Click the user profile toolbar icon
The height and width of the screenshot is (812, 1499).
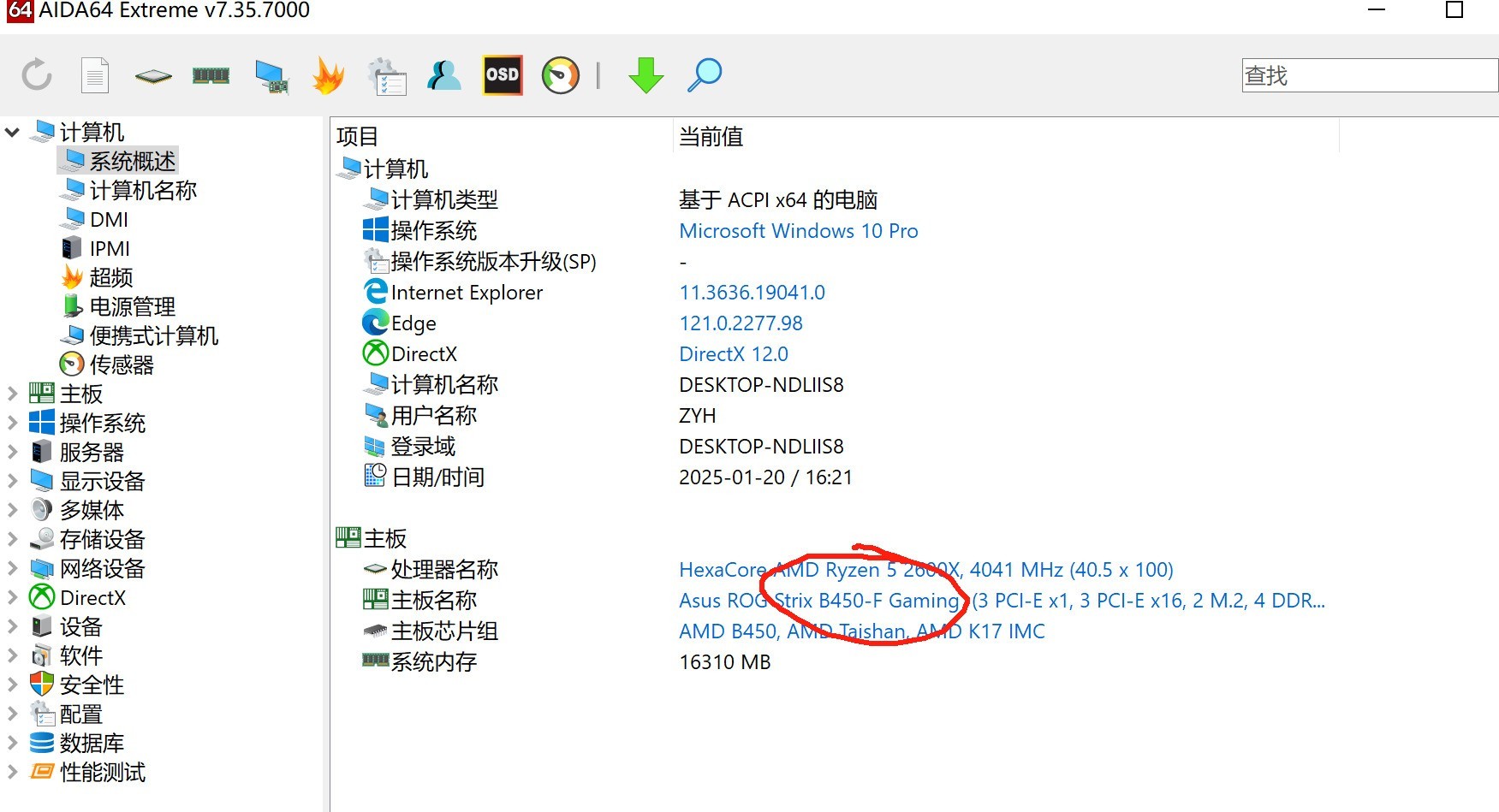coord(444,75)
